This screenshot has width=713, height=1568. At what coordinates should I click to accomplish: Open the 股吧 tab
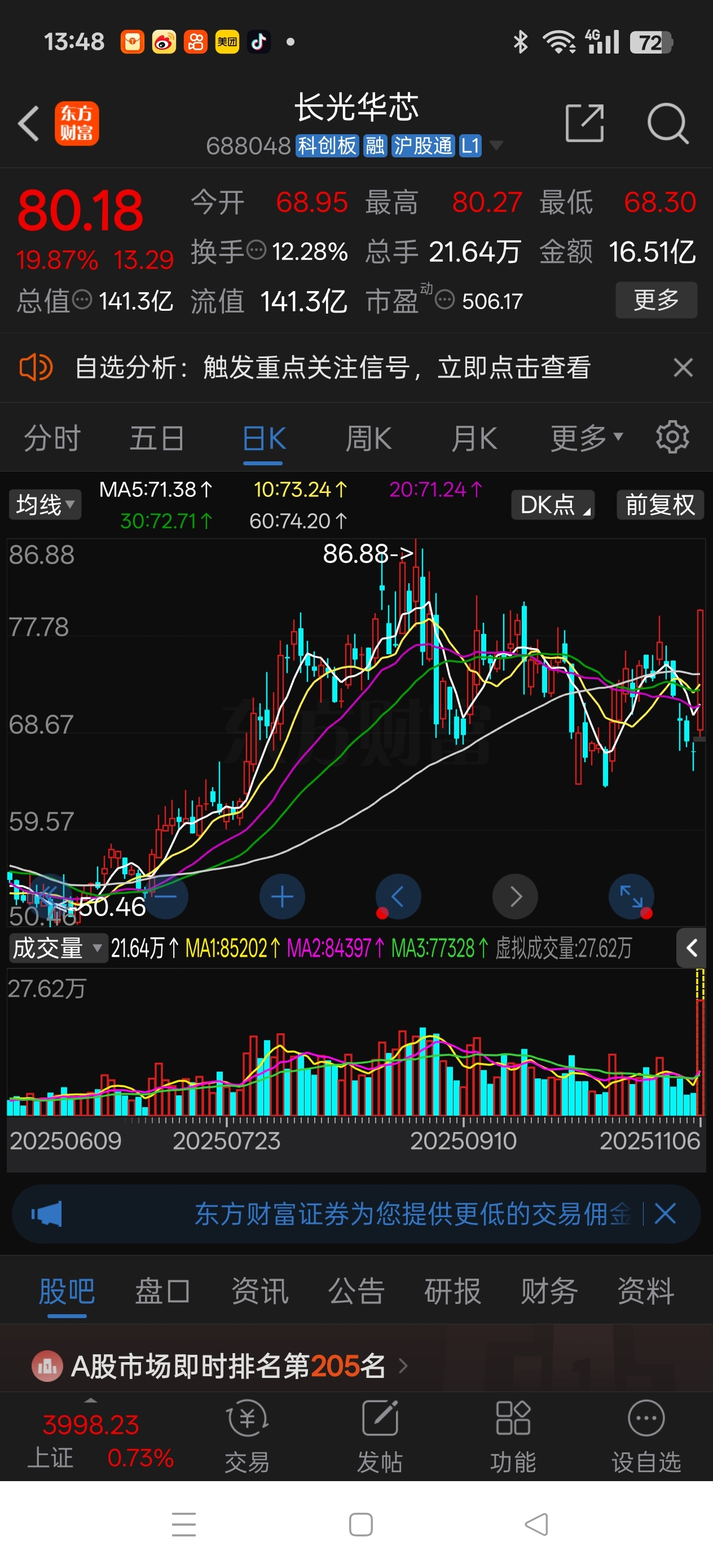[67, 1291]
